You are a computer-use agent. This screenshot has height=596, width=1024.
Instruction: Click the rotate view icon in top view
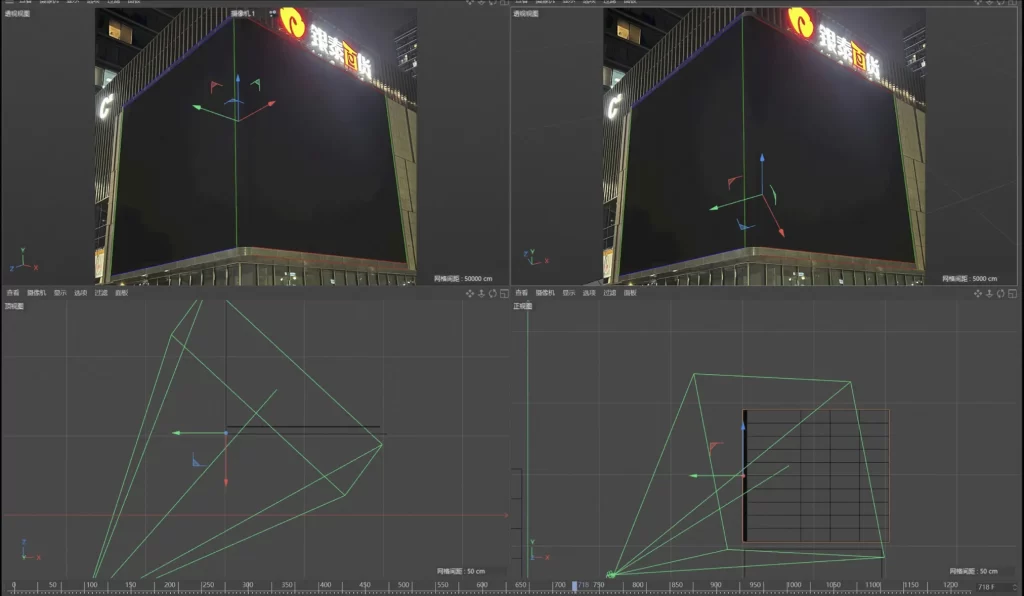492,294
